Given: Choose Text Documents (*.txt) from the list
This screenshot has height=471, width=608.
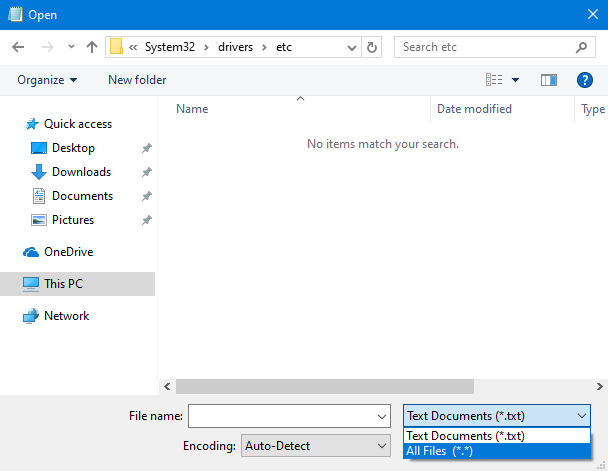Looking at the screenshot, I should 497,436.
